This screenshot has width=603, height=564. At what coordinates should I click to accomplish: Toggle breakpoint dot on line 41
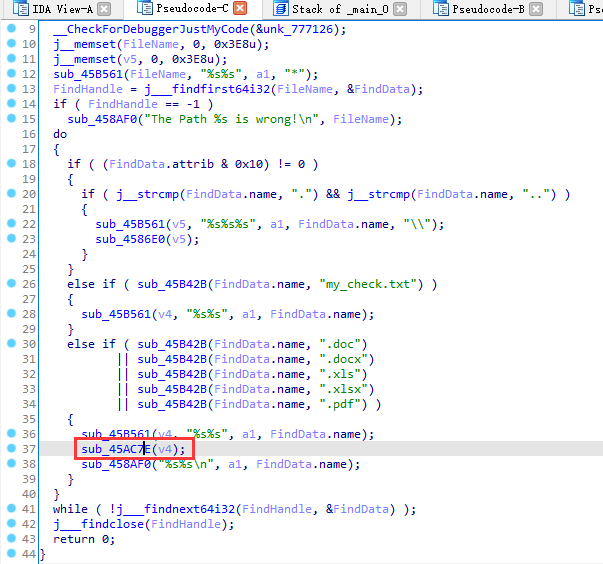(11, 507)
